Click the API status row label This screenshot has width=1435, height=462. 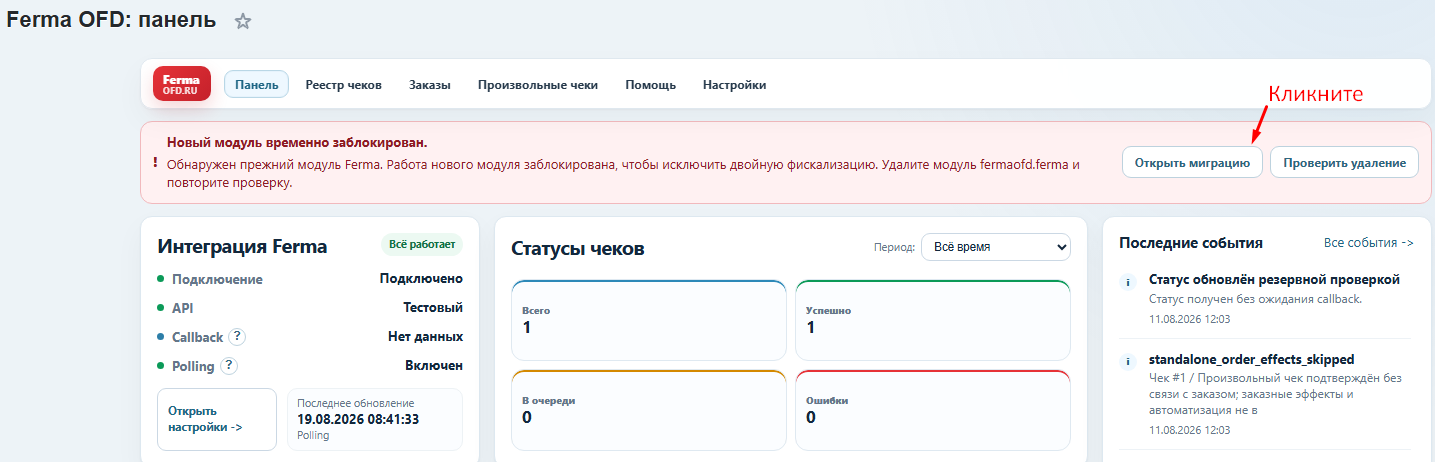pyautogui.click(x=182, y=308)
